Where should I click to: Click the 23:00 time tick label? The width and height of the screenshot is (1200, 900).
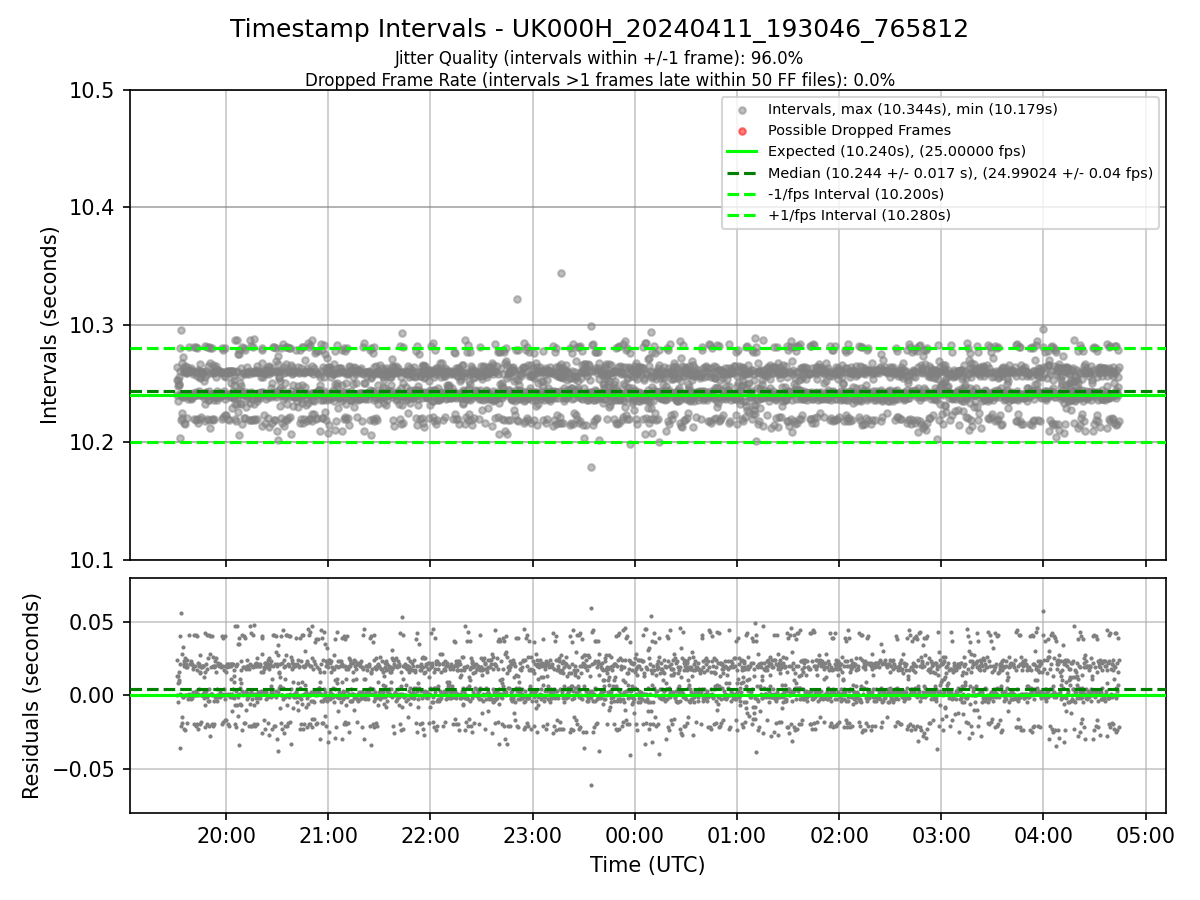(x=532, y=835)
